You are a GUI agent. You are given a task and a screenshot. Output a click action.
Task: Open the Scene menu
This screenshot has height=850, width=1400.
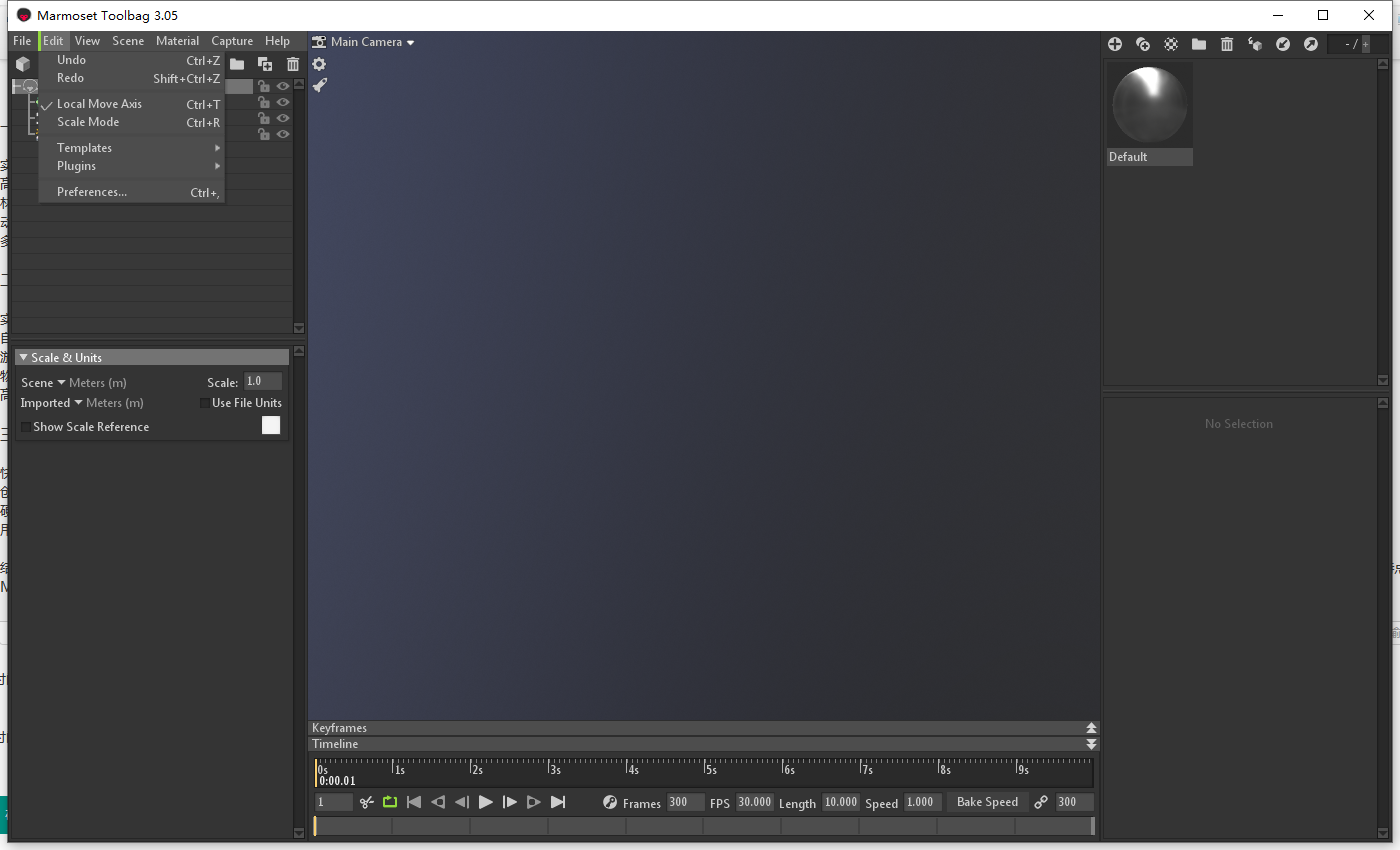coord(128,41)
